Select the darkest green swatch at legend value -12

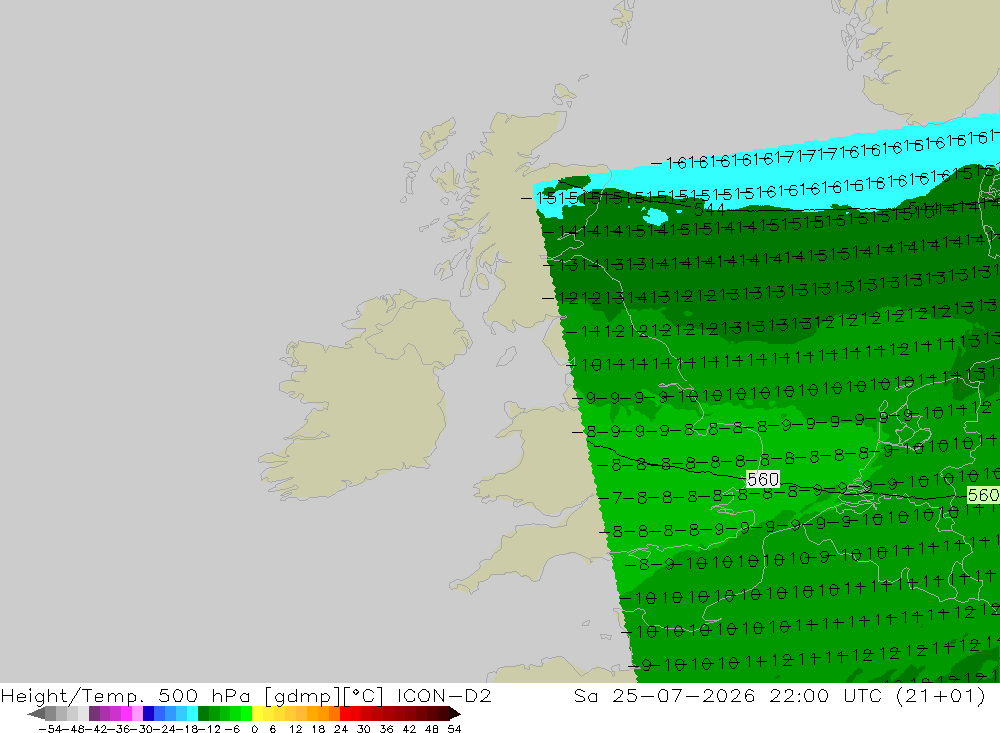203,714
